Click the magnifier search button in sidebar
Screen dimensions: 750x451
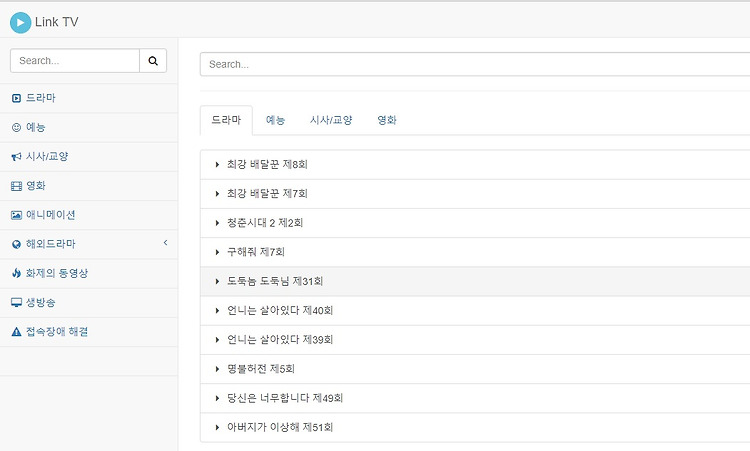153,61
